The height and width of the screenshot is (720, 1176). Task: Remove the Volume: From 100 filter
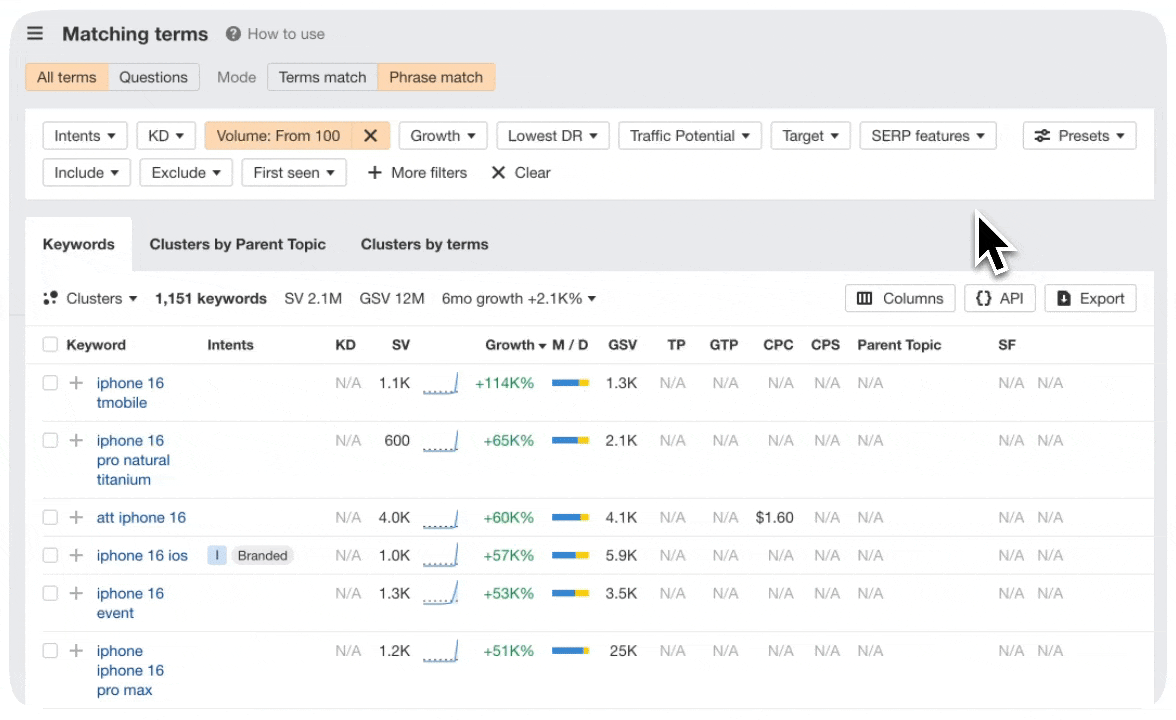click(370, 136)
